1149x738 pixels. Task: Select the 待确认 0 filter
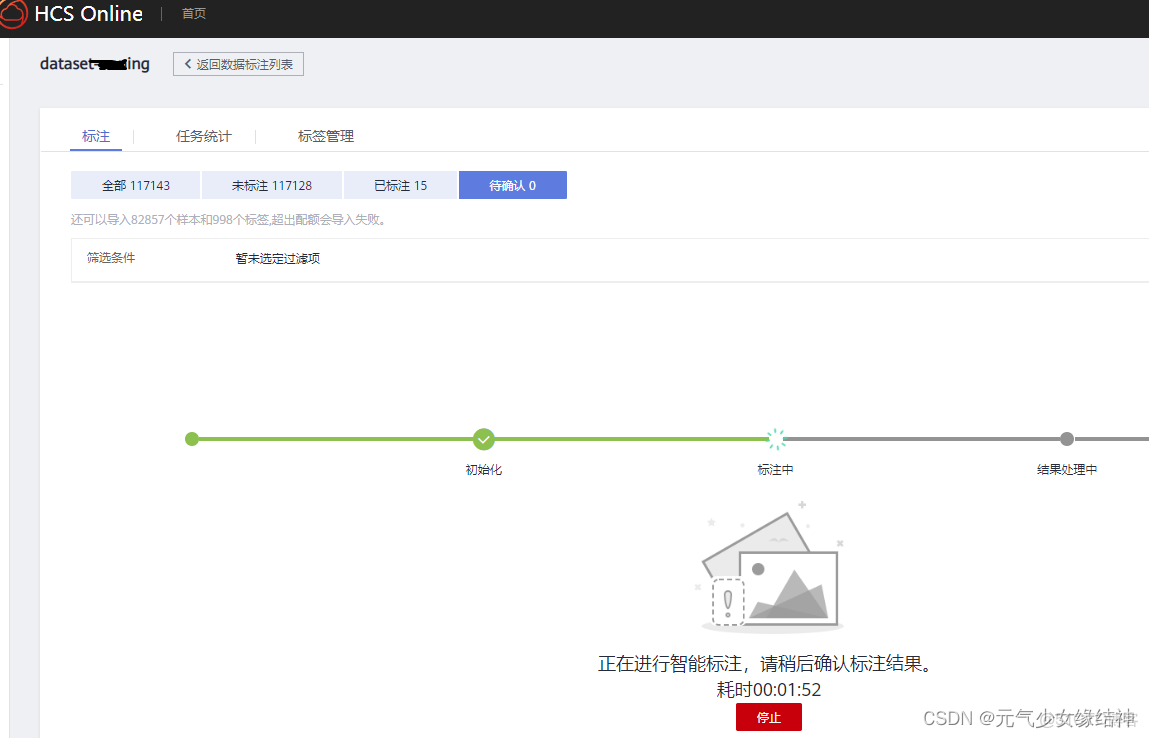click(512, 185)
